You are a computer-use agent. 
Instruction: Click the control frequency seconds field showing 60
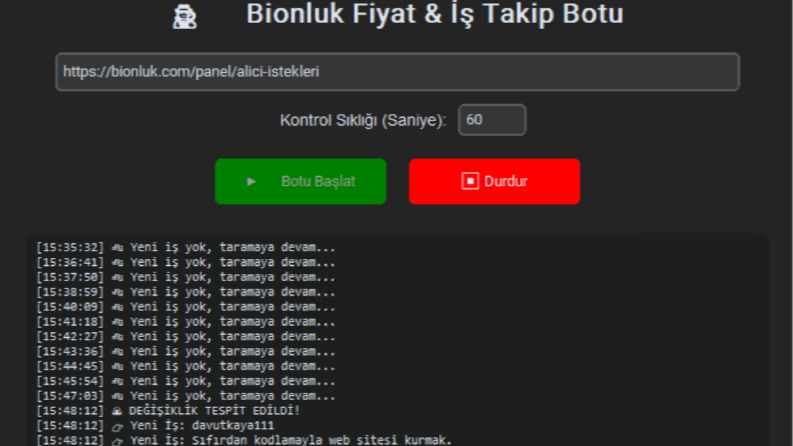pyautogui.click(x=492, y=120)
